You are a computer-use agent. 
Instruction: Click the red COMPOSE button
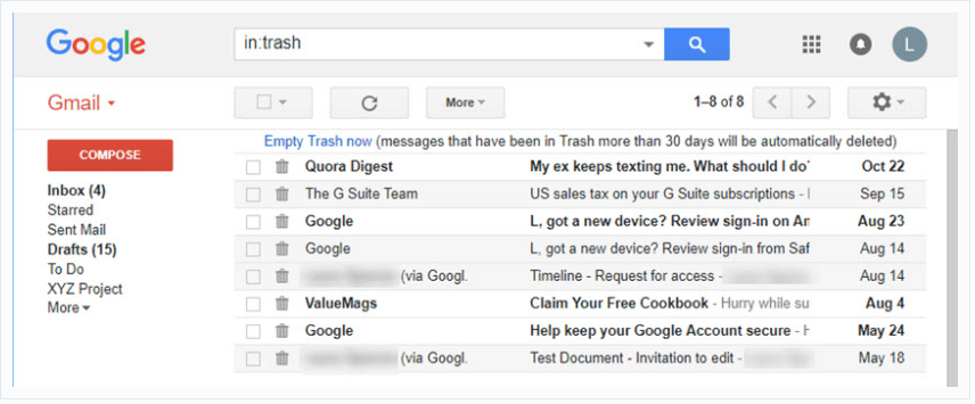[110, 155]
